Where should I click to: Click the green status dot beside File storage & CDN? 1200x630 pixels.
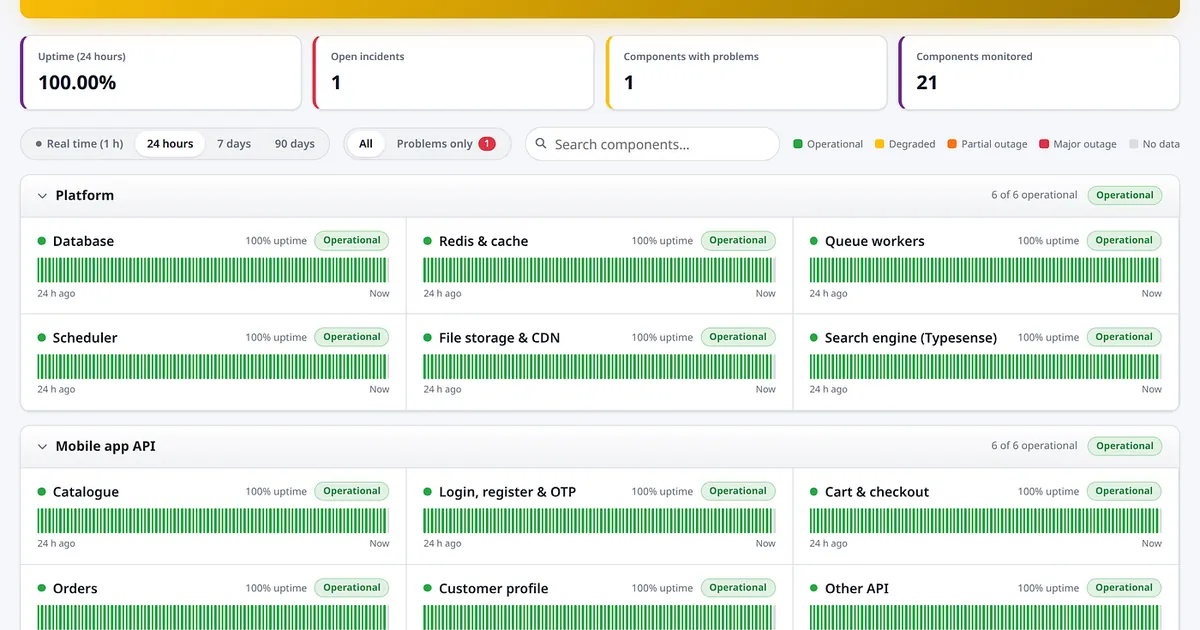pos(428,338)
